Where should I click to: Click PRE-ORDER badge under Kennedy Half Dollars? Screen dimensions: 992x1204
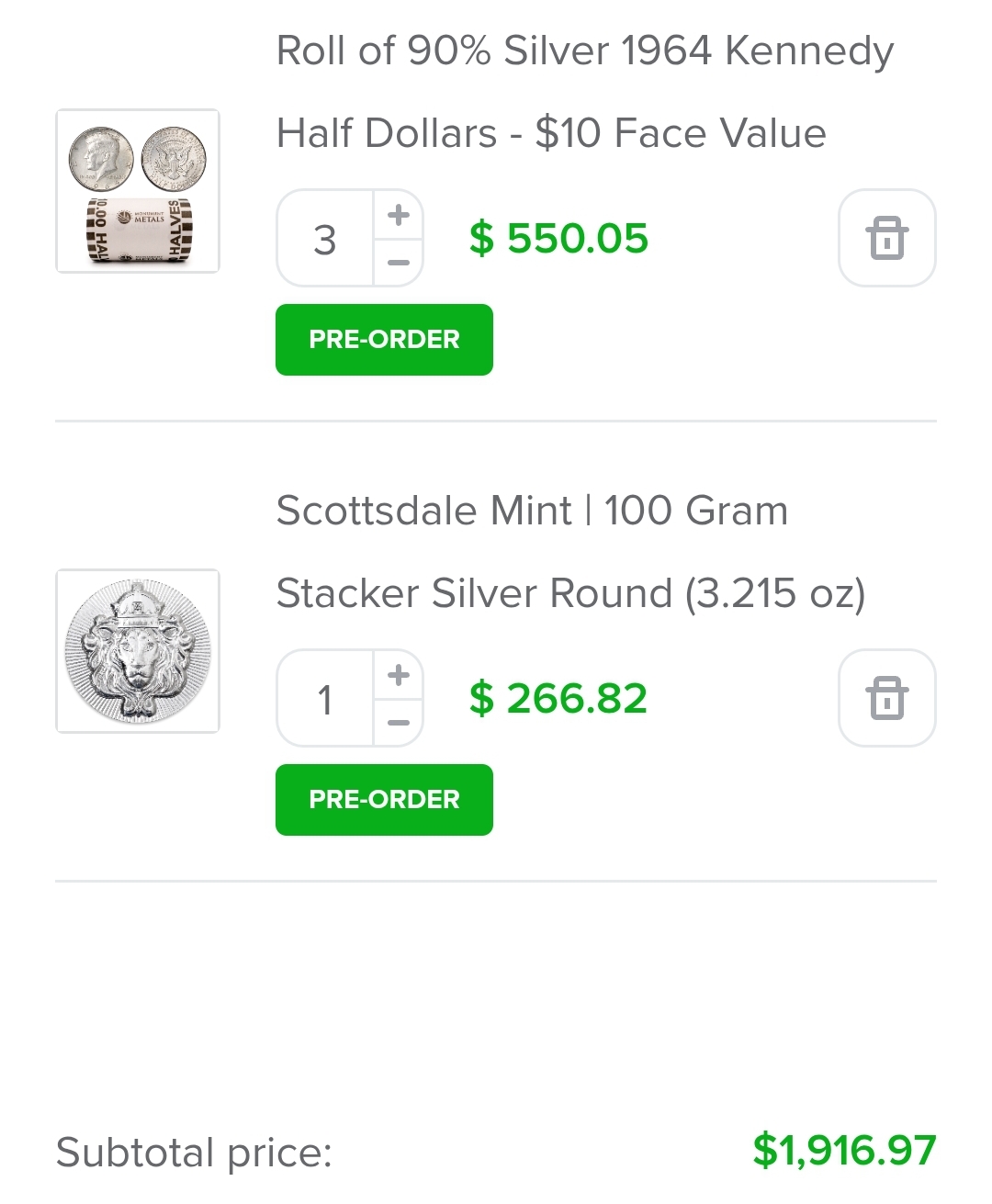click(x=384, y=340)
